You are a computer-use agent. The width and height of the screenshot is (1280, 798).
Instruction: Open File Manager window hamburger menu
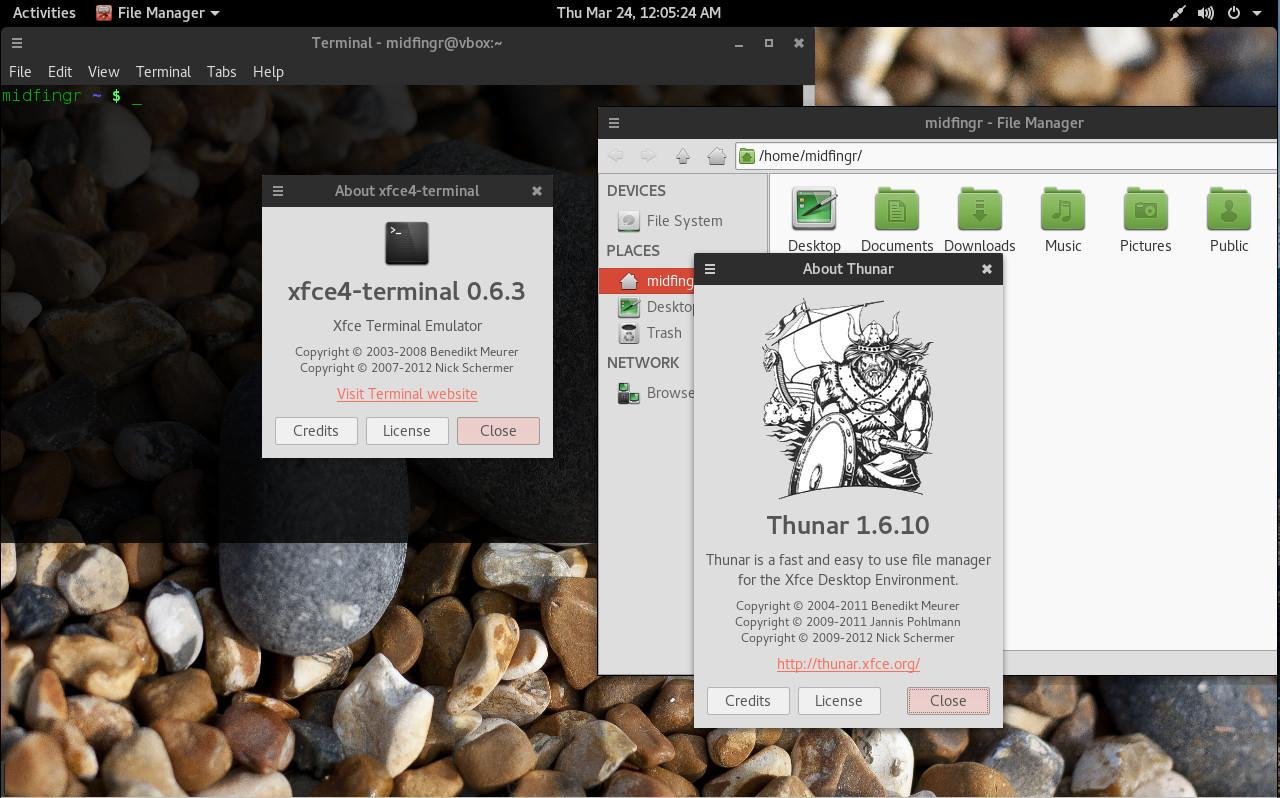[614, 123]
